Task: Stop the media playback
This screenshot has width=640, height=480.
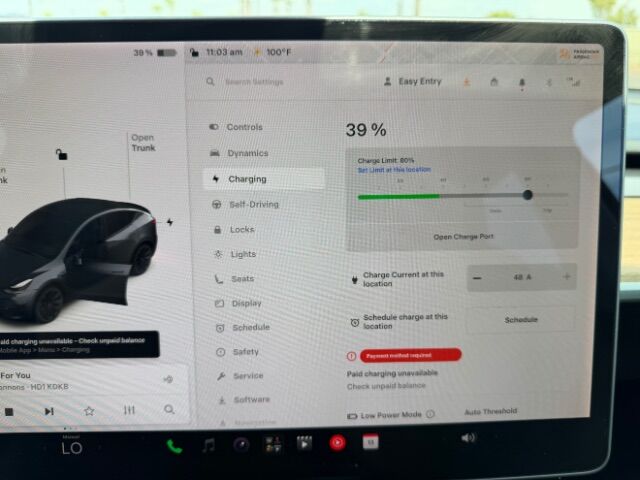Action: (x=9, y=412)
